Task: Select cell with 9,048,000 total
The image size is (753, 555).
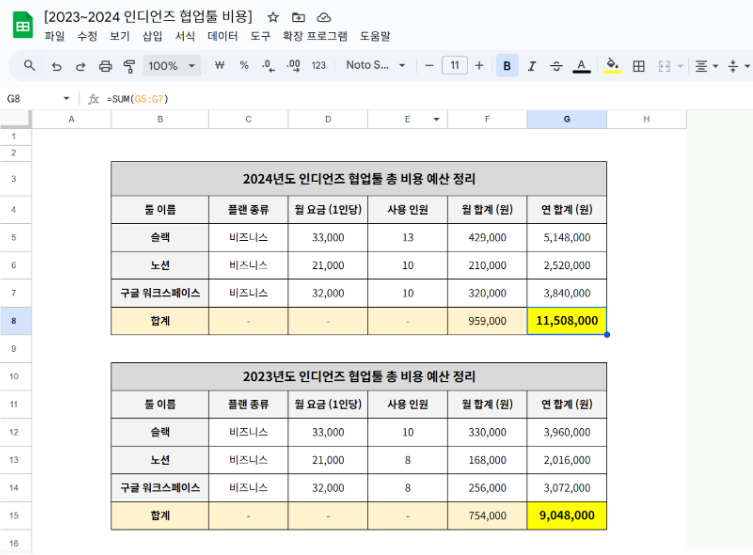Action: [x=567, y=516]
